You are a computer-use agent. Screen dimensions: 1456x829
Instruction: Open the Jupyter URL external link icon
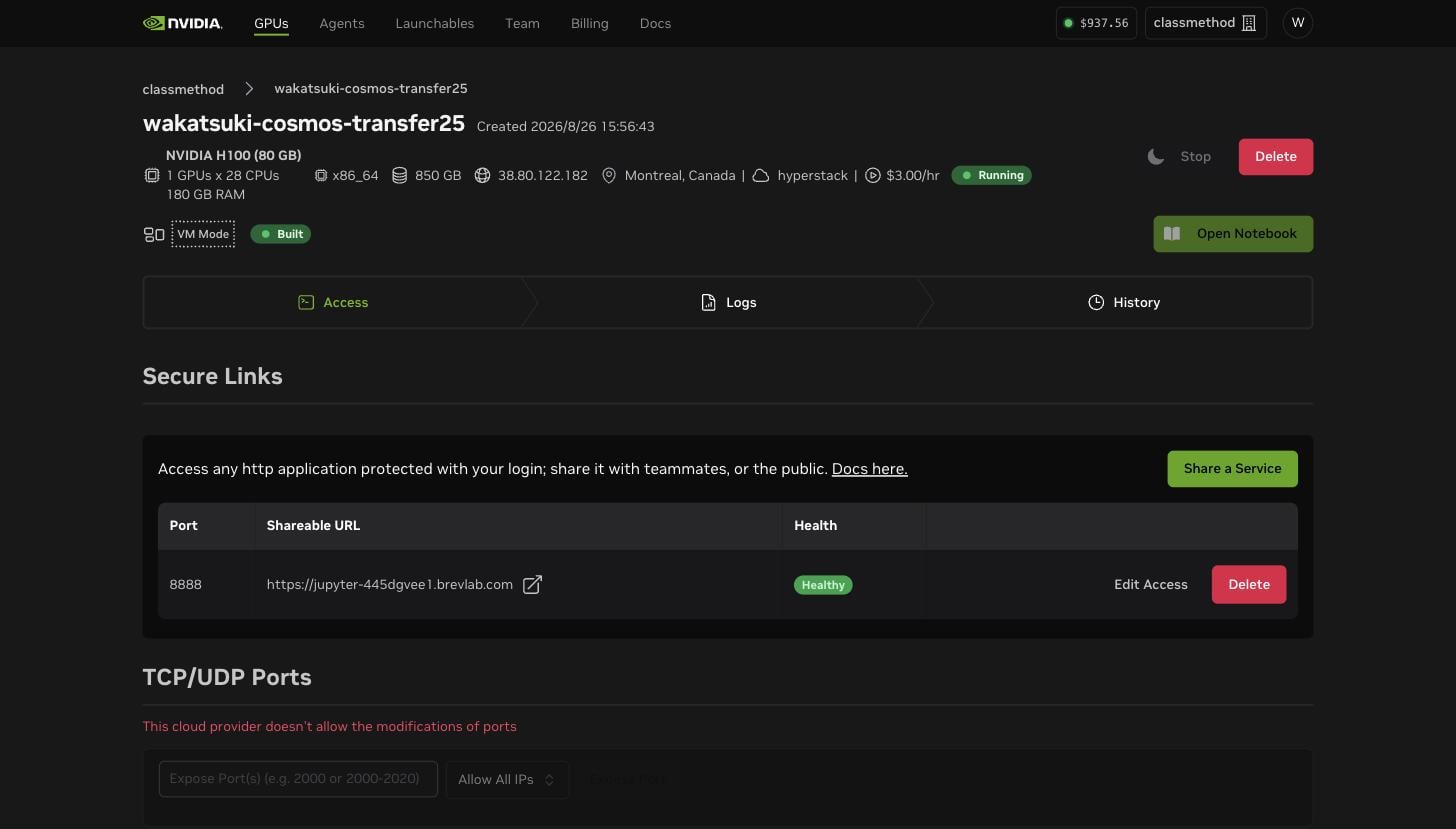coord(532,585)
